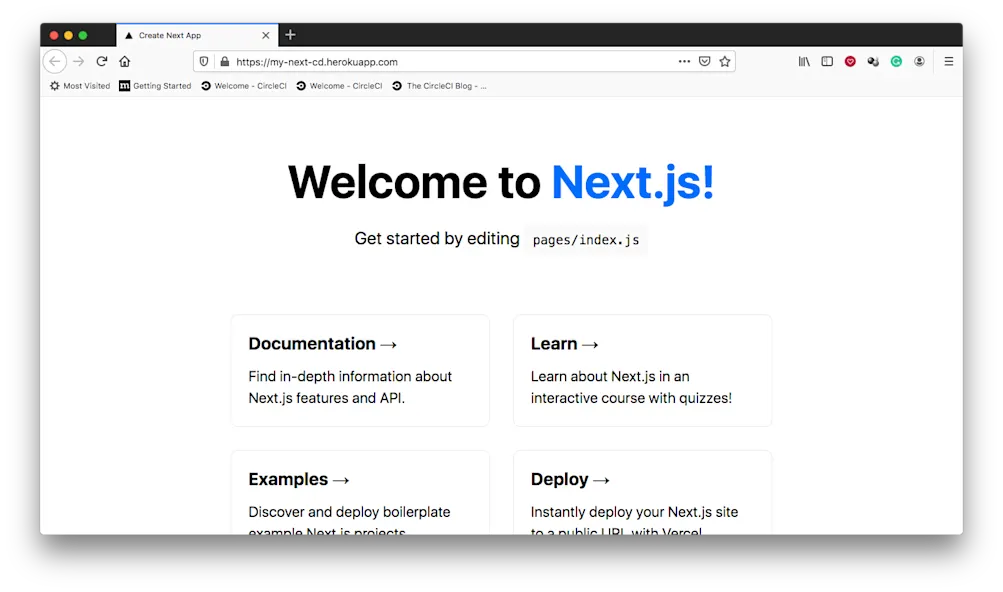Open the Firefox Library toolbar icon
Image resolution: width=1003 pixels, height=592 pixels.
click(x=804, y=61)
